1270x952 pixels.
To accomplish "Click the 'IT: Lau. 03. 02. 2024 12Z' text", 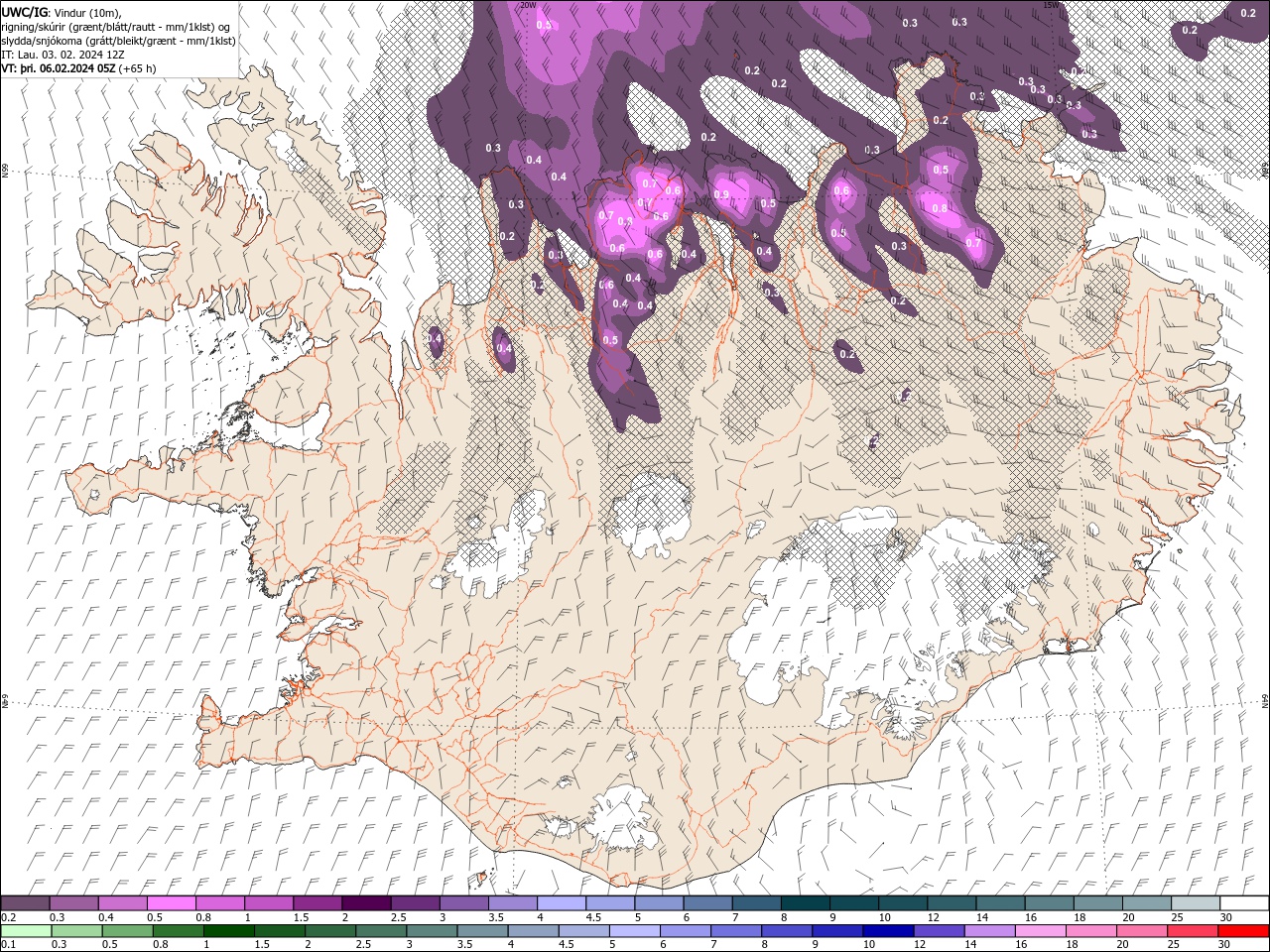I will [x=63, y=55].
